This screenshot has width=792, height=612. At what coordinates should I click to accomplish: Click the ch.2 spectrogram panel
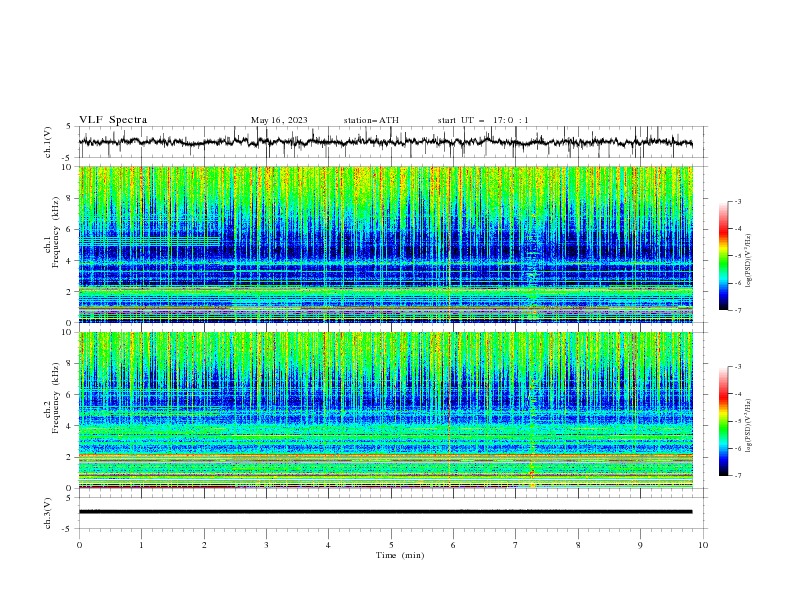coord(386,410)
